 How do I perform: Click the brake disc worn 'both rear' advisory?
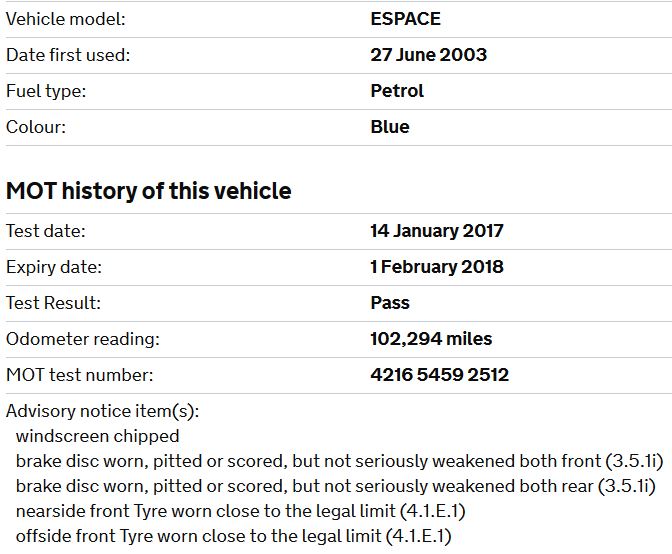pyautogui.click(x=335, y=486)
